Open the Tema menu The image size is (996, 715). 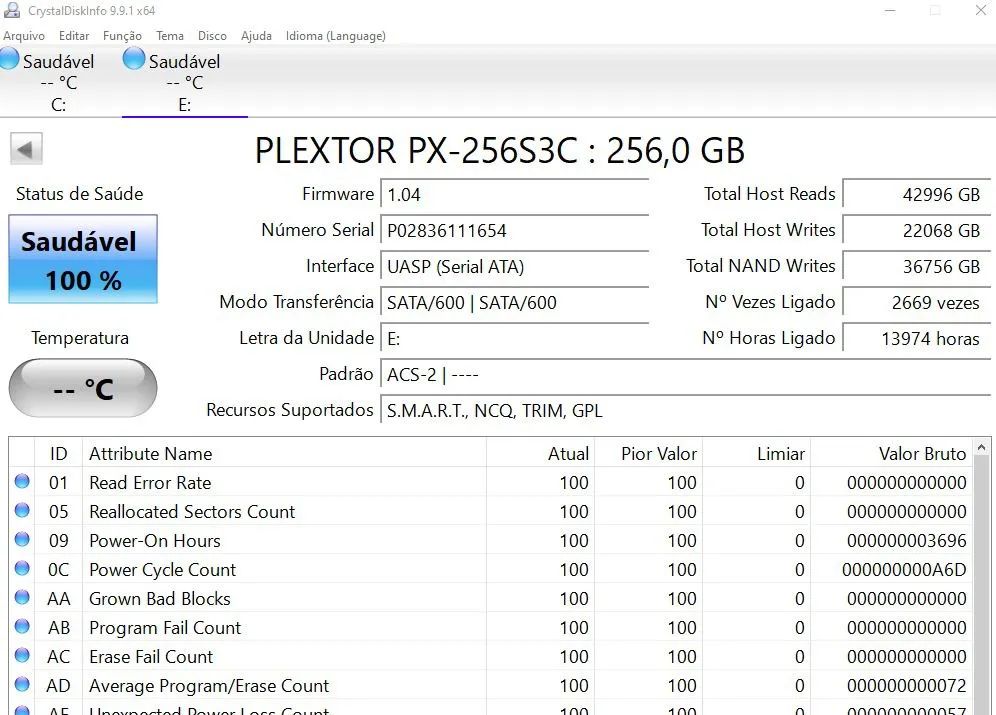click(170, 36)
